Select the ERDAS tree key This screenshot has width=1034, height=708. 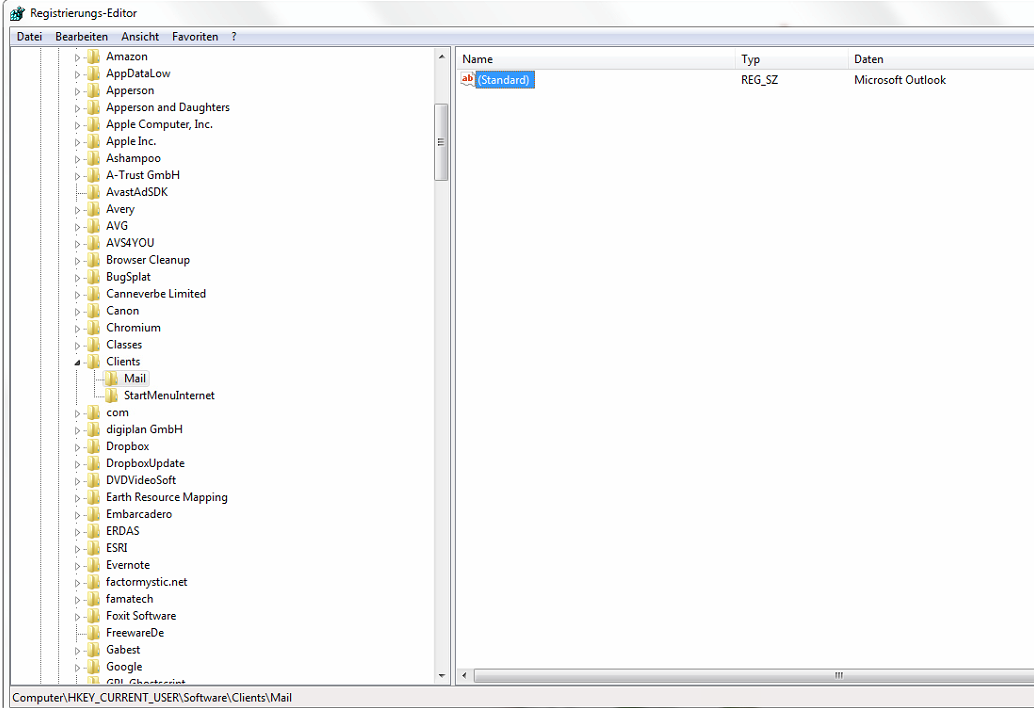[123, 531]
